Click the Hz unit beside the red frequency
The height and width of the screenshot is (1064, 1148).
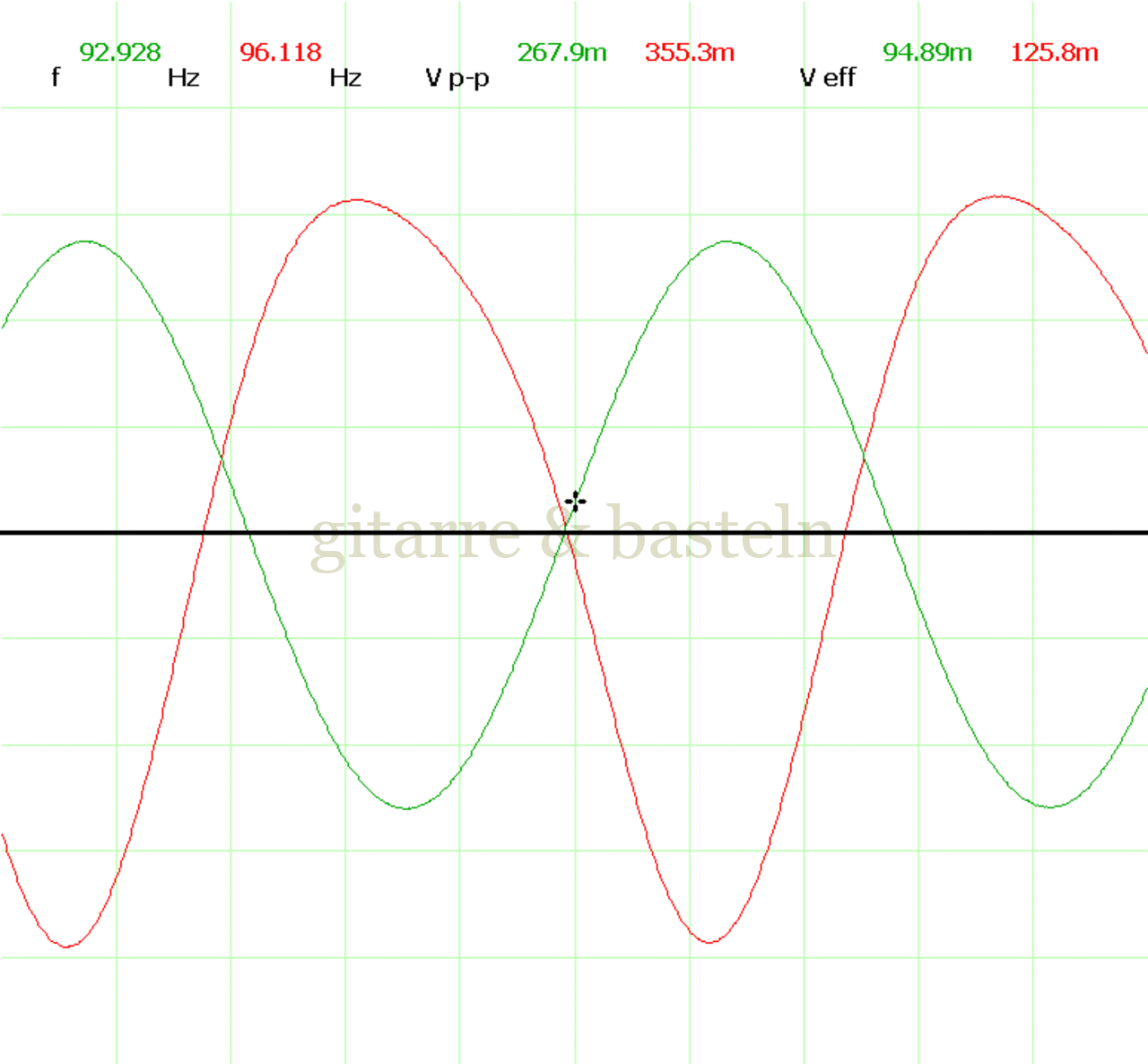point(345,78)
